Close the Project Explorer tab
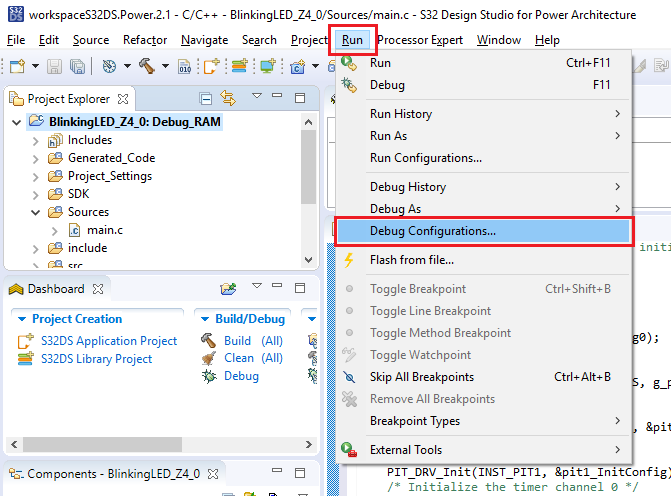 point(123,99)
